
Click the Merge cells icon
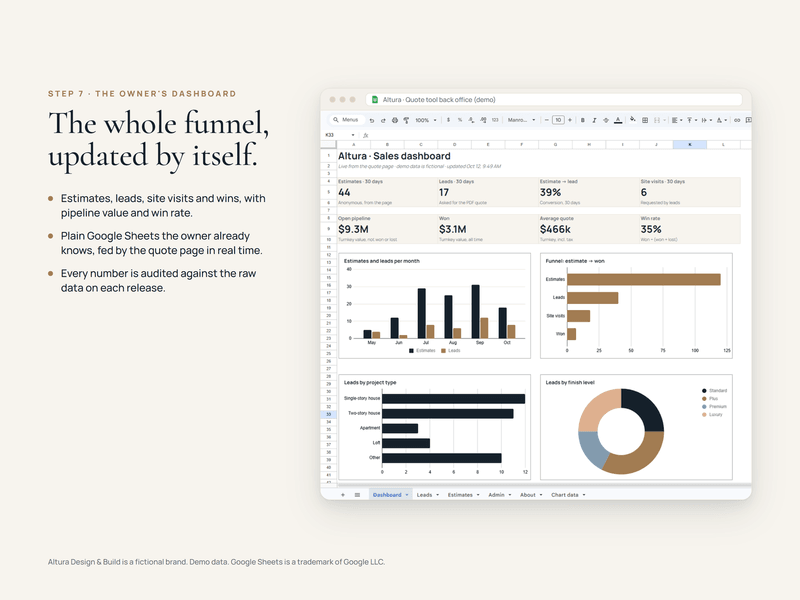[x=657, y=120]
